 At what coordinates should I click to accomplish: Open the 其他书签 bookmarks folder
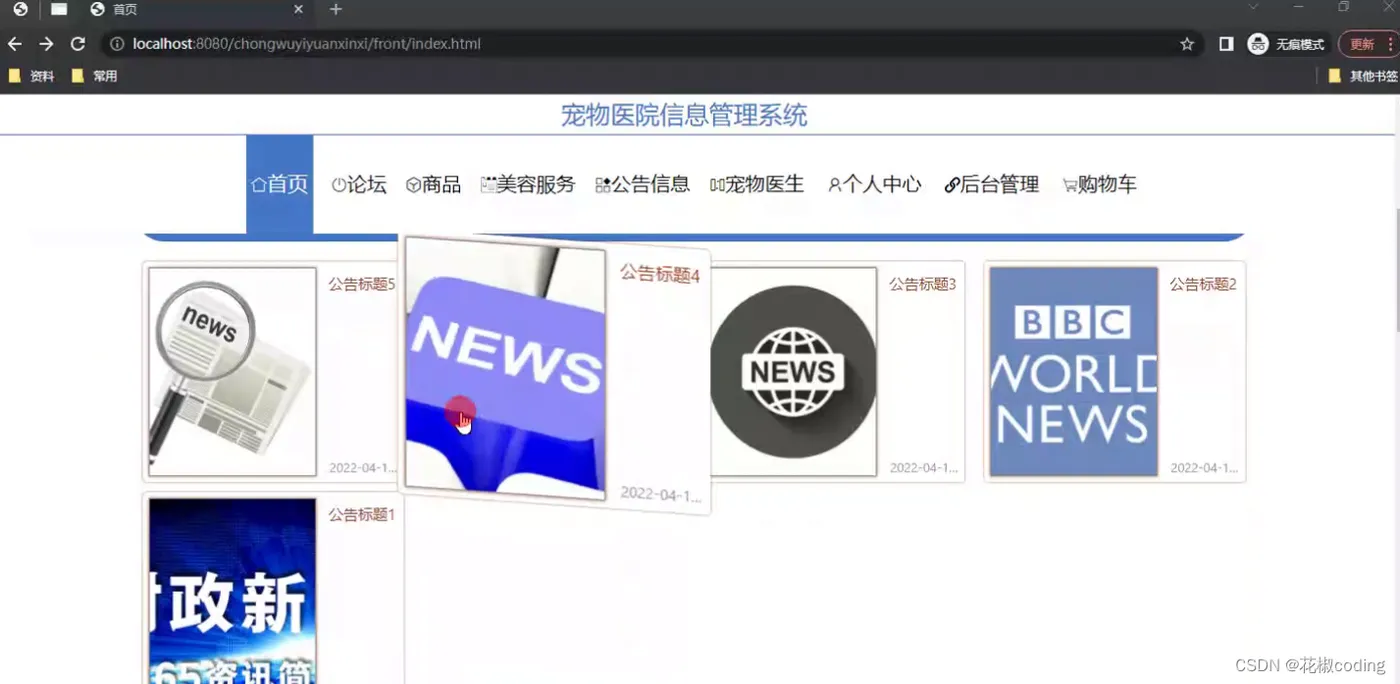pyautogui.click(x=1363, y=76)
